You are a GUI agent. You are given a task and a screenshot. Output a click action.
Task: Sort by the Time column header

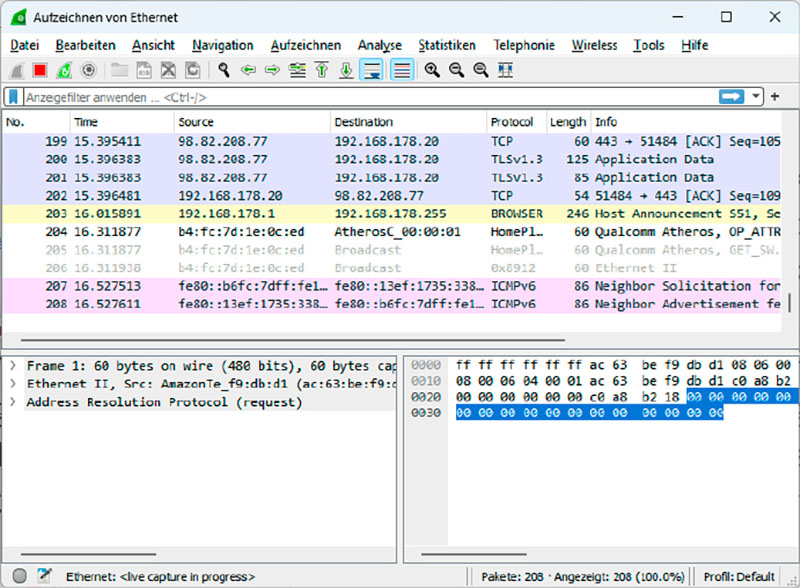pos(121,122)
